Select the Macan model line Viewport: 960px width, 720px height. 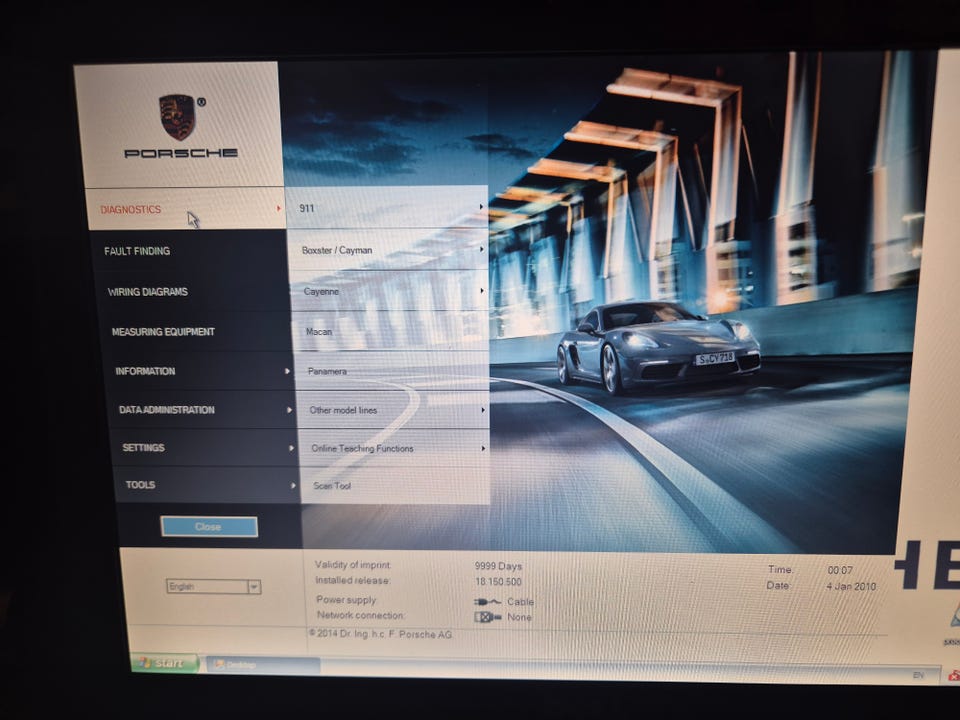pyautogui.click(x=392, y=331)
